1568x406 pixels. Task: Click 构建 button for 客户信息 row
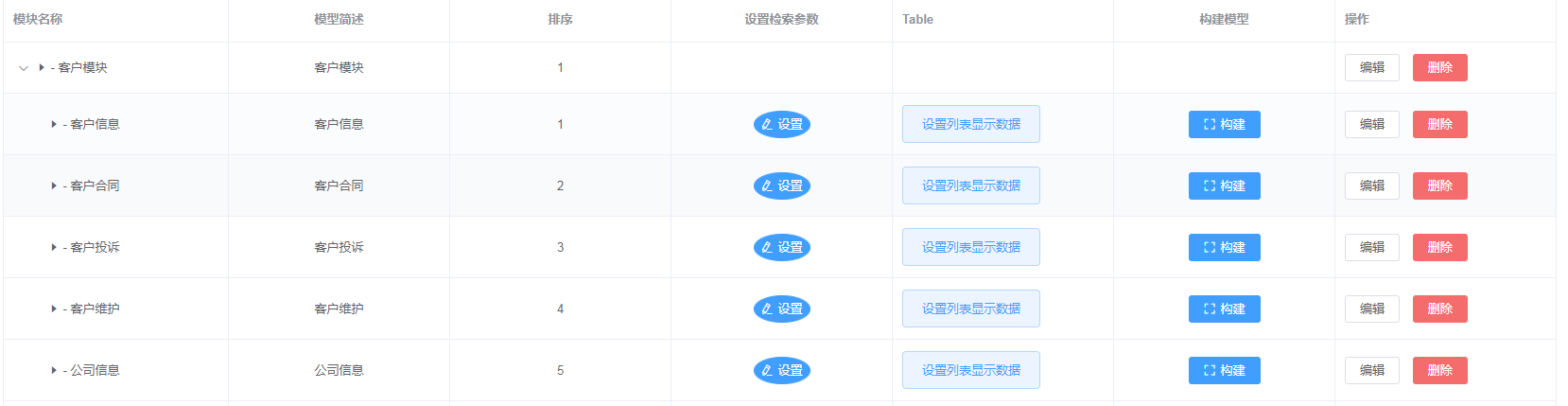pyautogui.click(x=1225, y=125)
